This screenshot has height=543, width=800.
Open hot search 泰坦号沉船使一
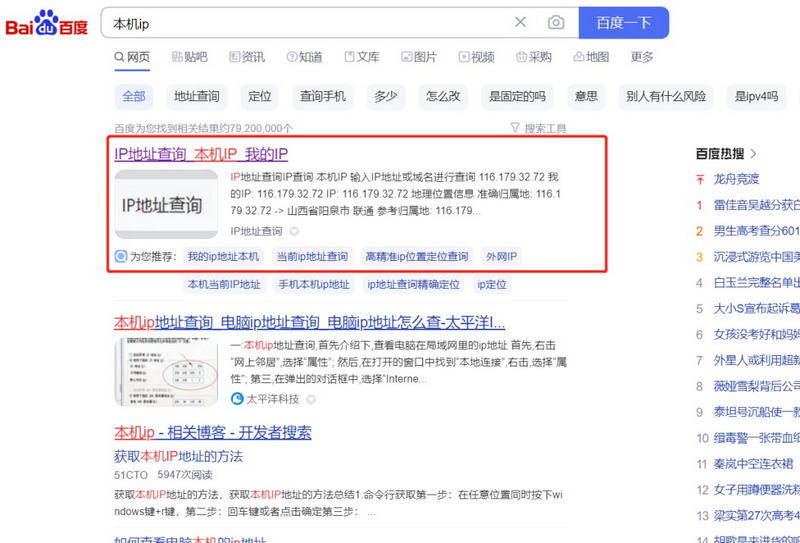point(757,412)
